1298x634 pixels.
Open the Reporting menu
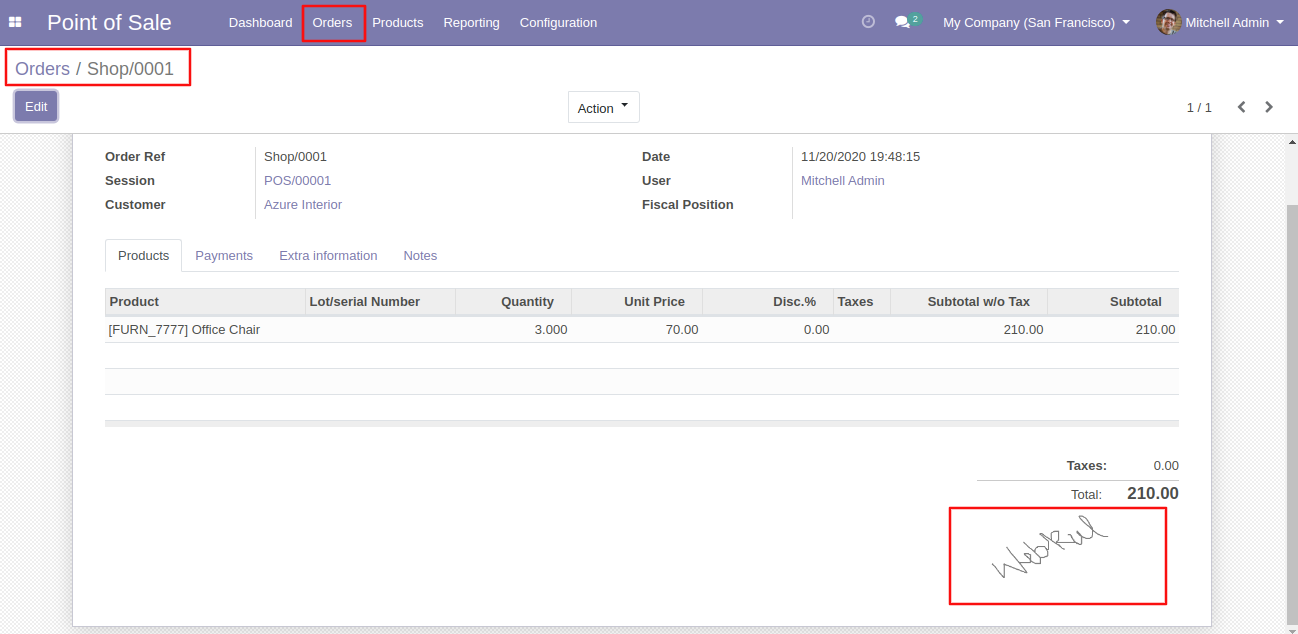point(471,22)
